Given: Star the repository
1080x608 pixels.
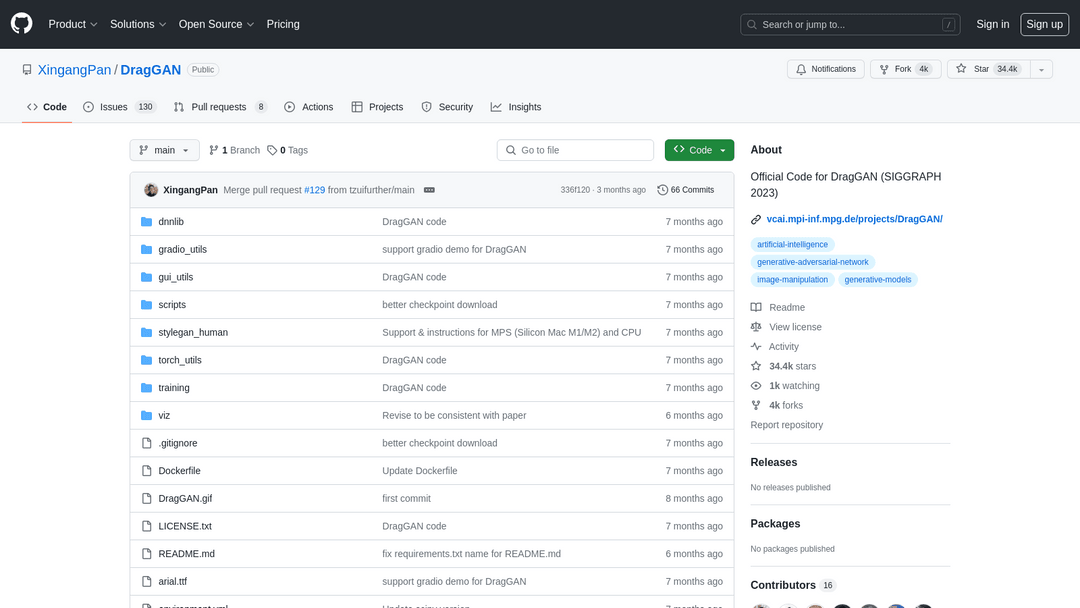Looking at the screenshot, I should 988,69.
